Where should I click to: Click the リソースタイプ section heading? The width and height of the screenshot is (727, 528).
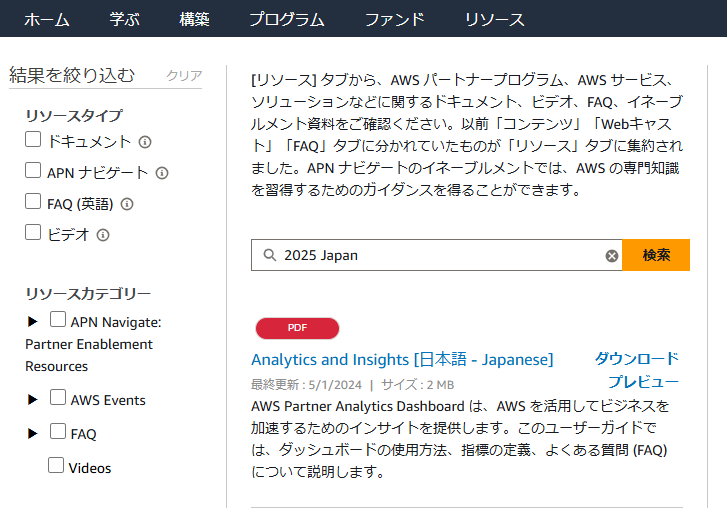74,115
